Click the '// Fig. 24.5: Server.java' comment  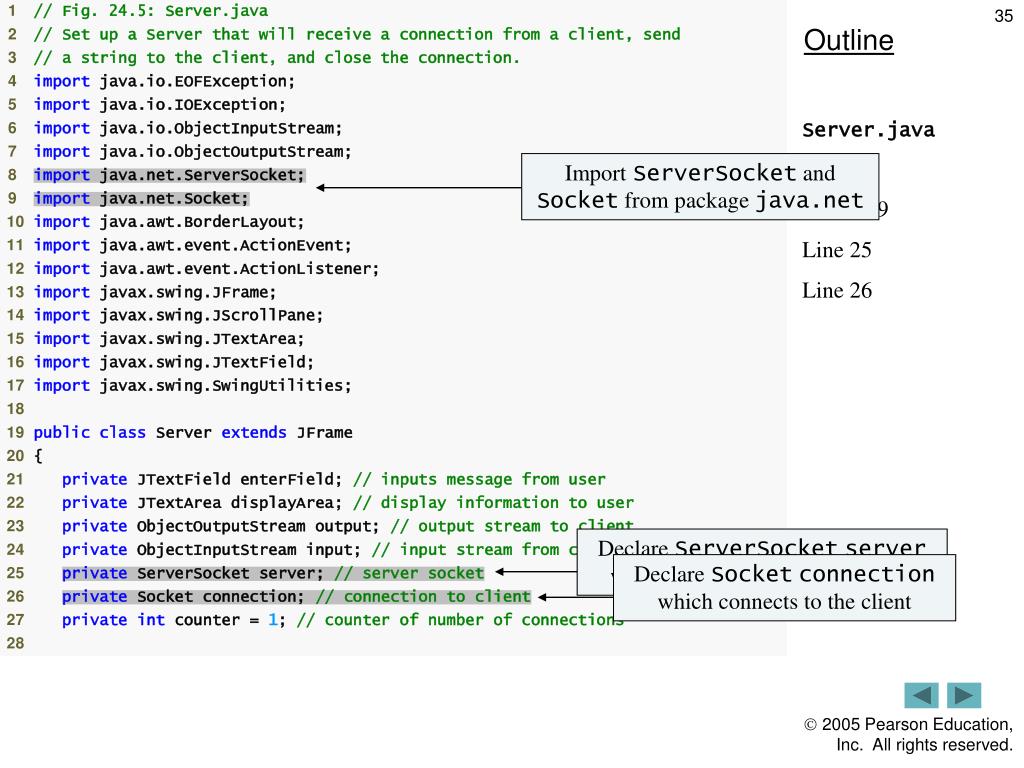(150, 11)
